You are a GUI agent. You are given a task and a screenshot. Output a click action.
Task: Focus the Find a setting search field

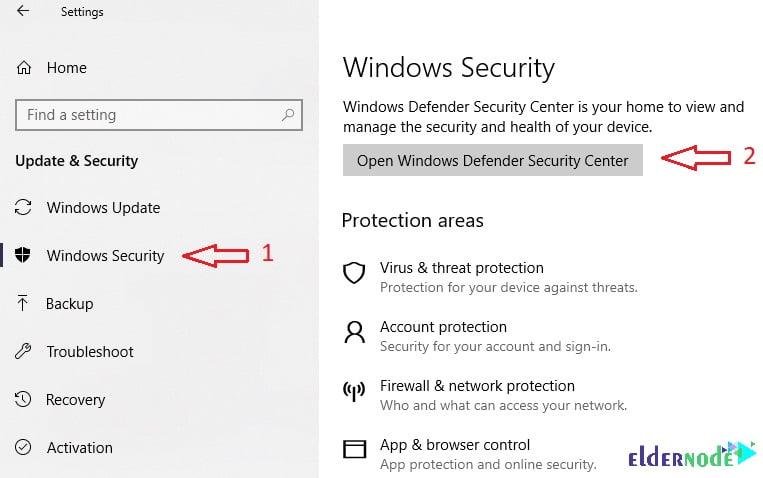pyautogui.click(x=159, y=115)
